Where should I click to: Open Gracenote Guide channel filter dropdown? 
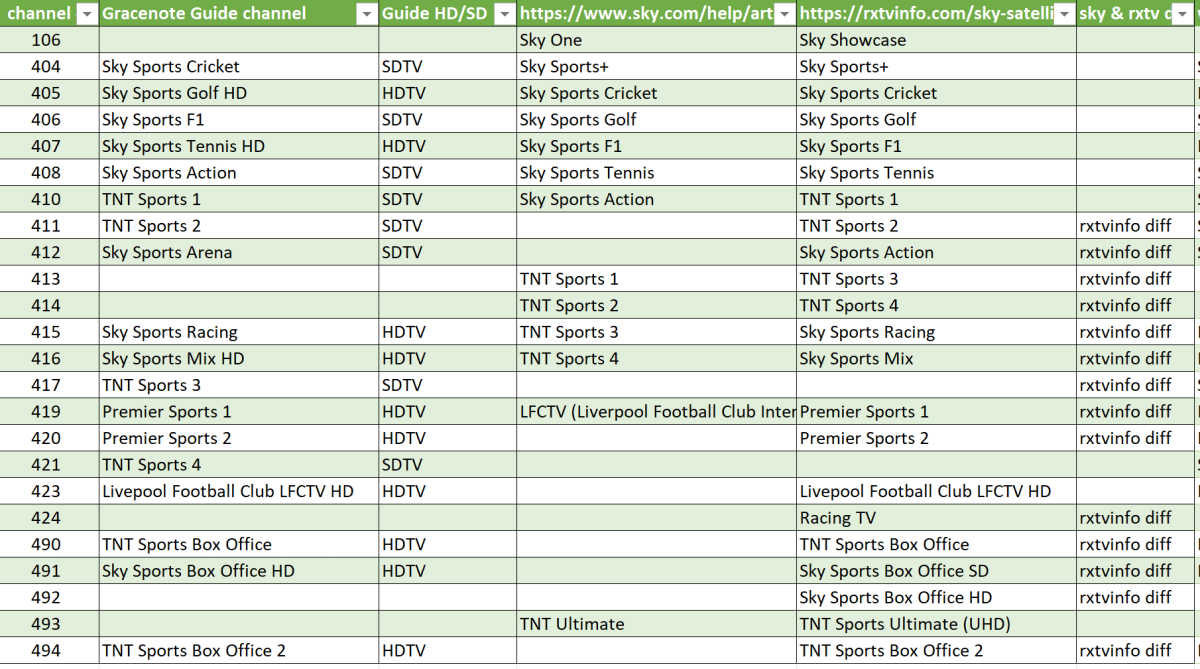(365, 14)
